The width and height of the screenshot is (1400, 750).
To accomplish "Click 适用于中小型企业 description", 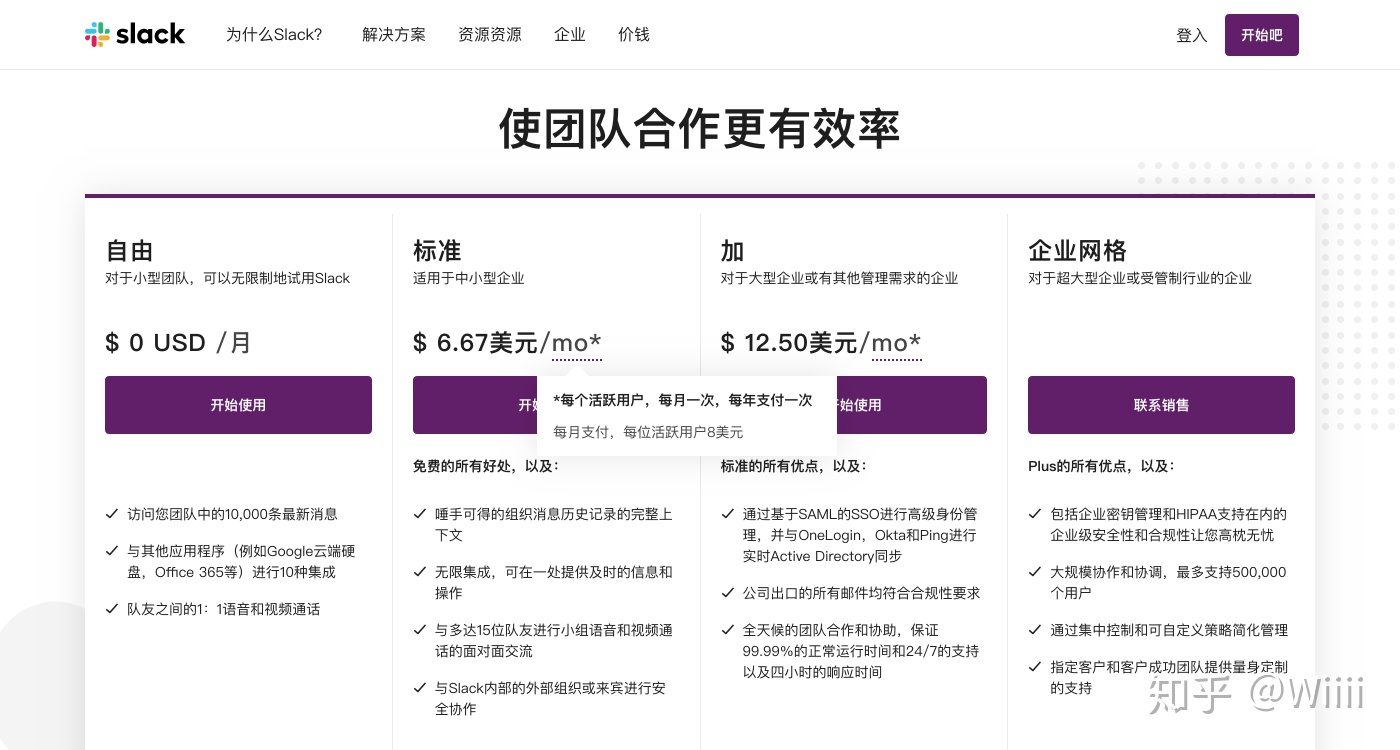I will tap(469, 278).
